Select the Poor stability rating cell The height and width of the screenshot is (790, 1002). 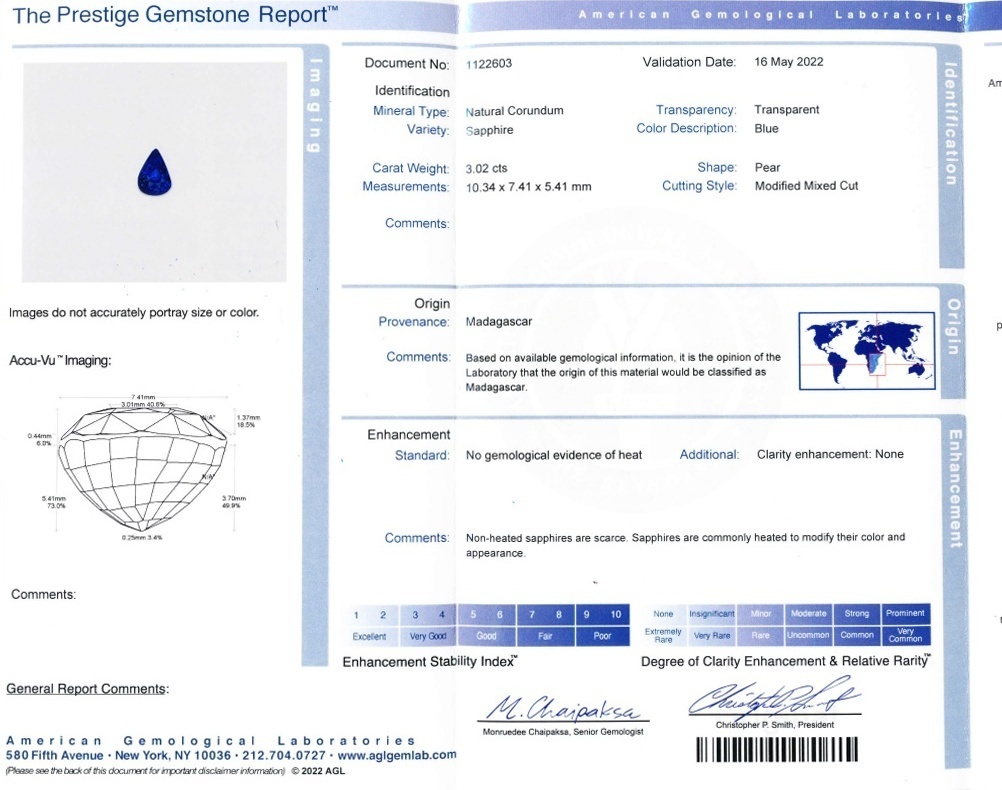(x=603, y=636)
